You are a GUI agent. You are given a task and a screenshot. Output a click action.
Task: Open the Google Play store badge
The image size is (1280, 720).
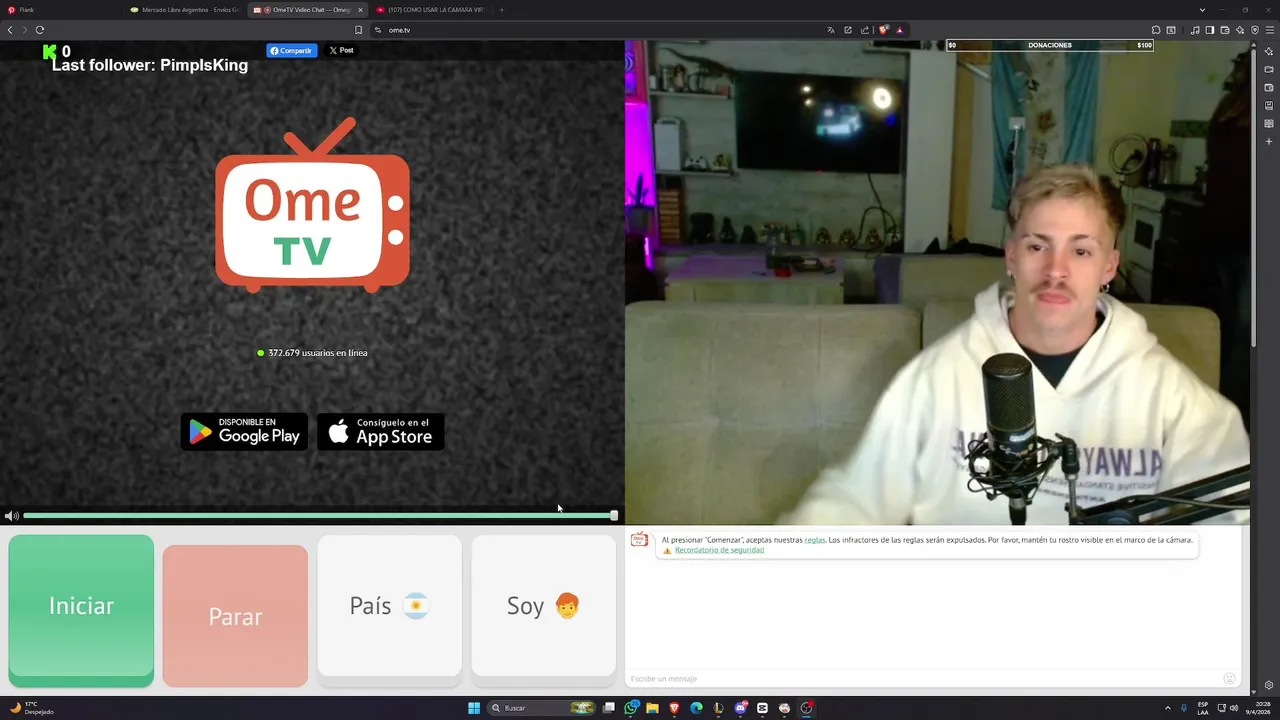point(244,432)
